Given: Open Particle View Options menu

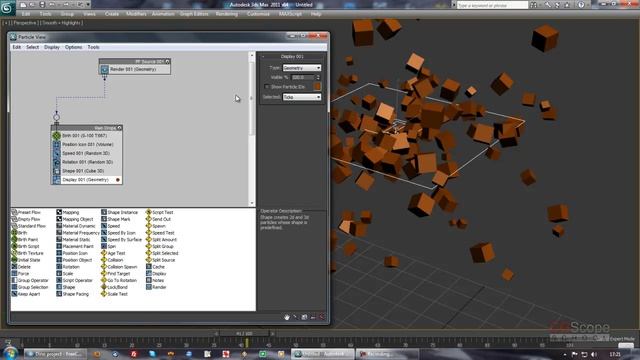Looking at the screenshot, I should pos(73,47).
